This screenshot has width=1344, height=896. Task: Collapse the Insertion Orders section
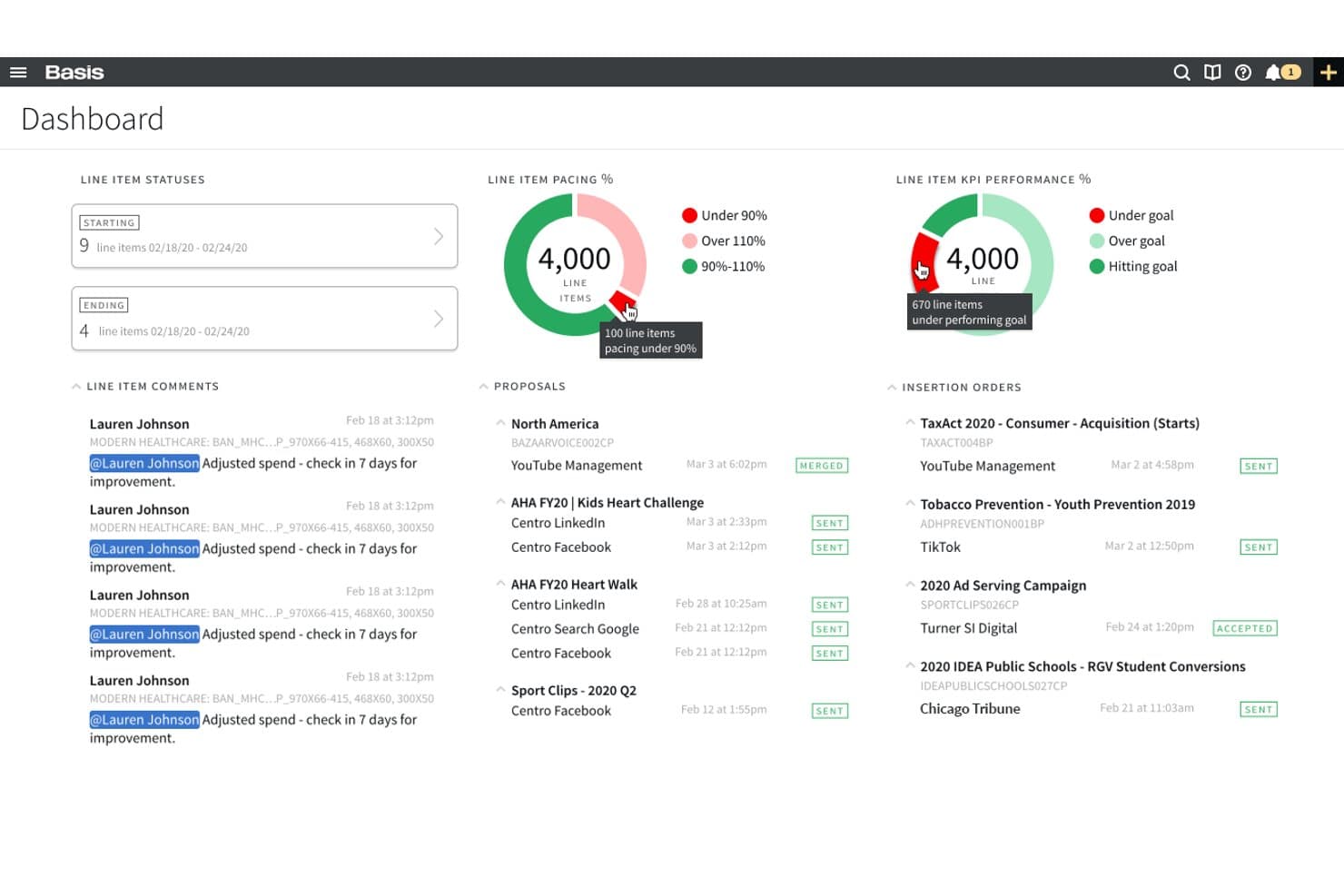coord(892,388)
